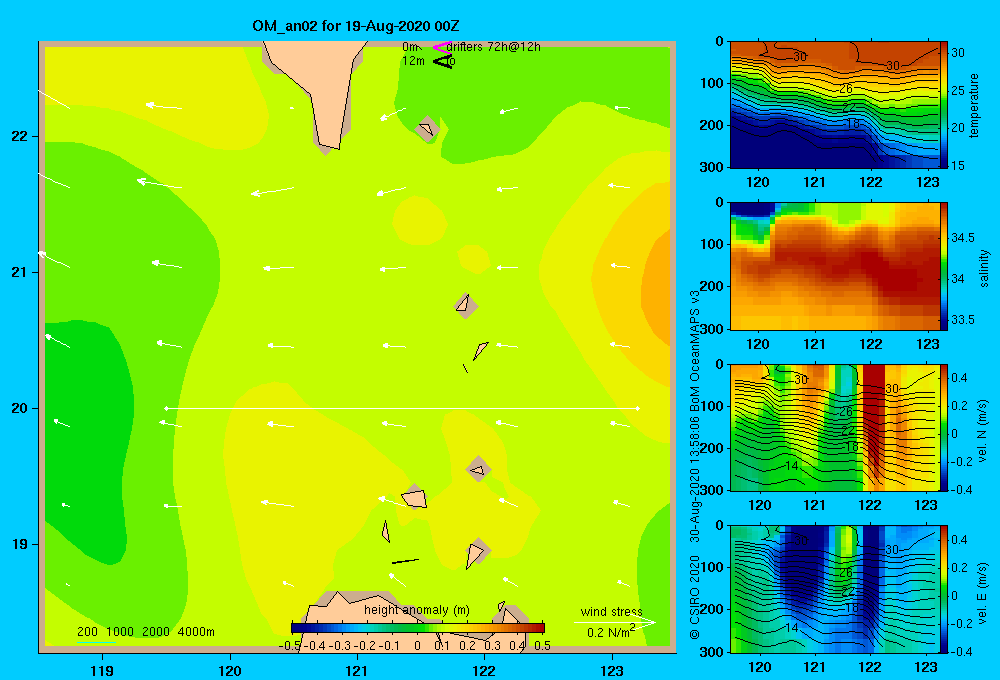Click the wind stress reference arrow
This screenshot has width=1000, height=680.
point(614,622)
